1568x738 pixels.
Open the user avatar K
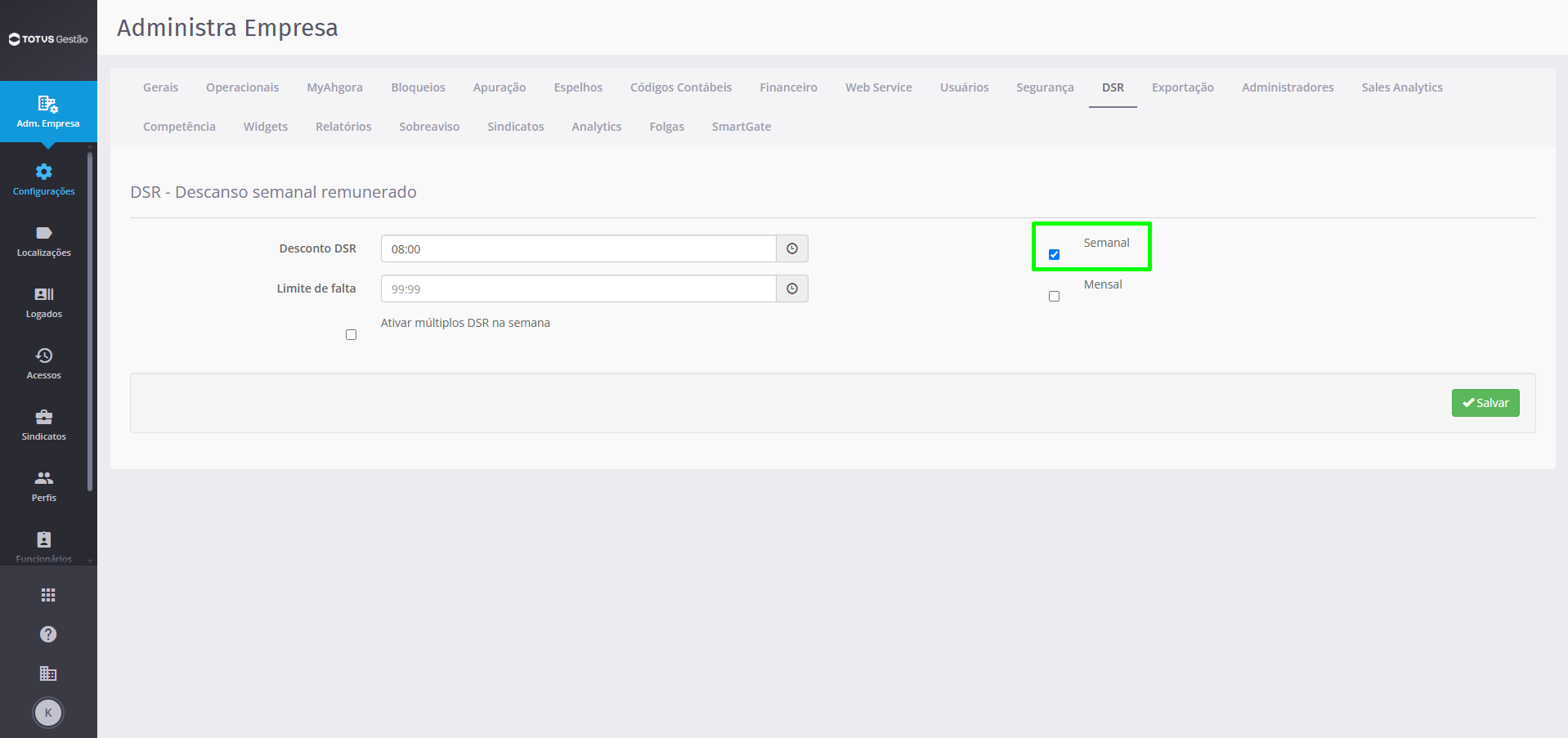[48, 713]
